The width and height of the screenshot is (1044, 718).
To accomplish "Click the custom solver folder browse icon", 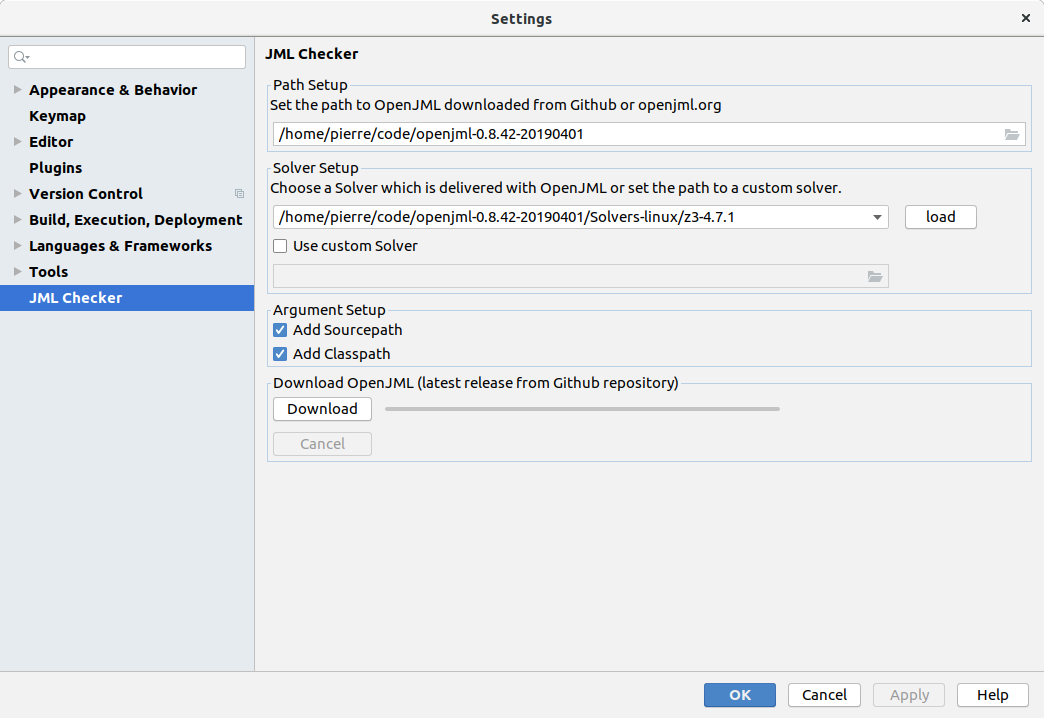I will [x=875, y=276].
